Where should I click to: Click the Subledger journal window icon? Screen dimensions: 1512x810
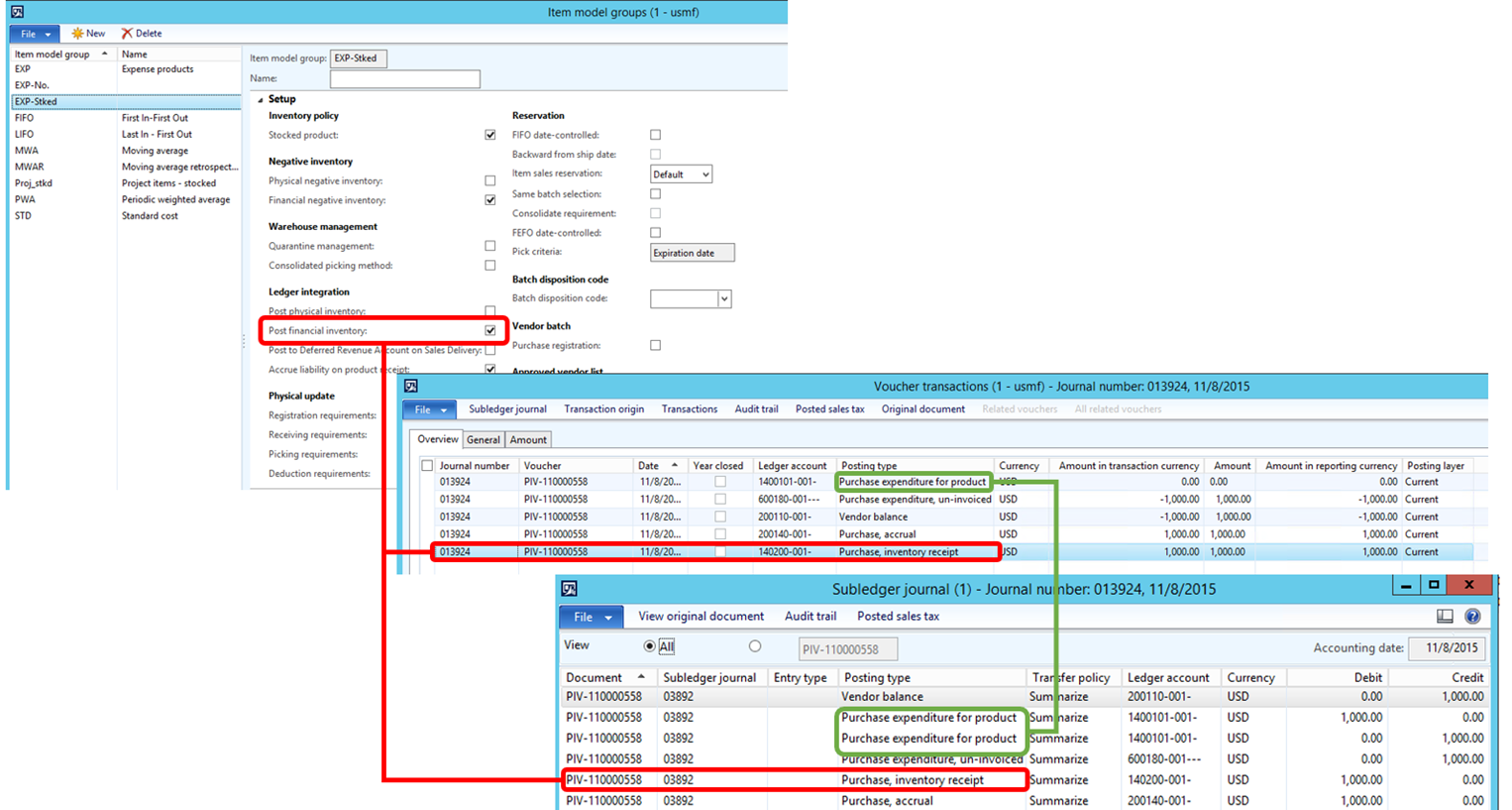coord(569,589)
